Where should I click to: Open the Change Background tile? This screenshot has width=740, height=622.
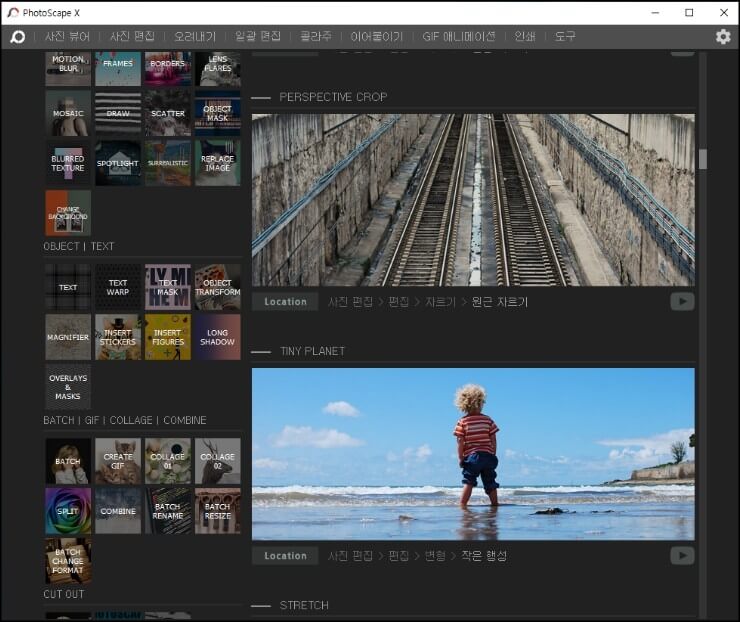(68, 213)
